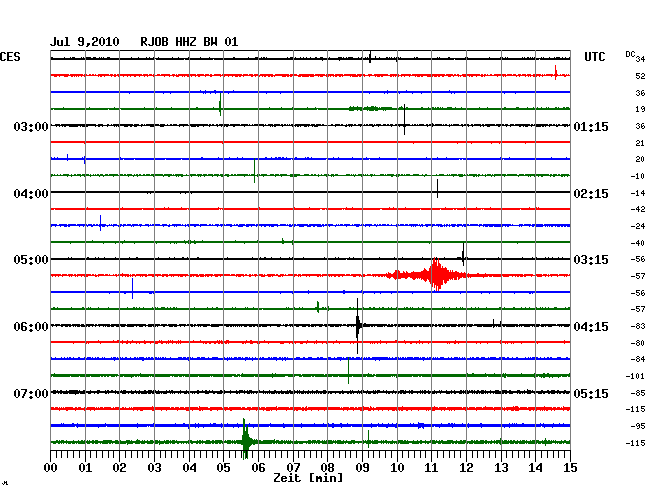Click the 05:15 UTC time label
This screenshot has height=494, width=650.
coord(591,393)
